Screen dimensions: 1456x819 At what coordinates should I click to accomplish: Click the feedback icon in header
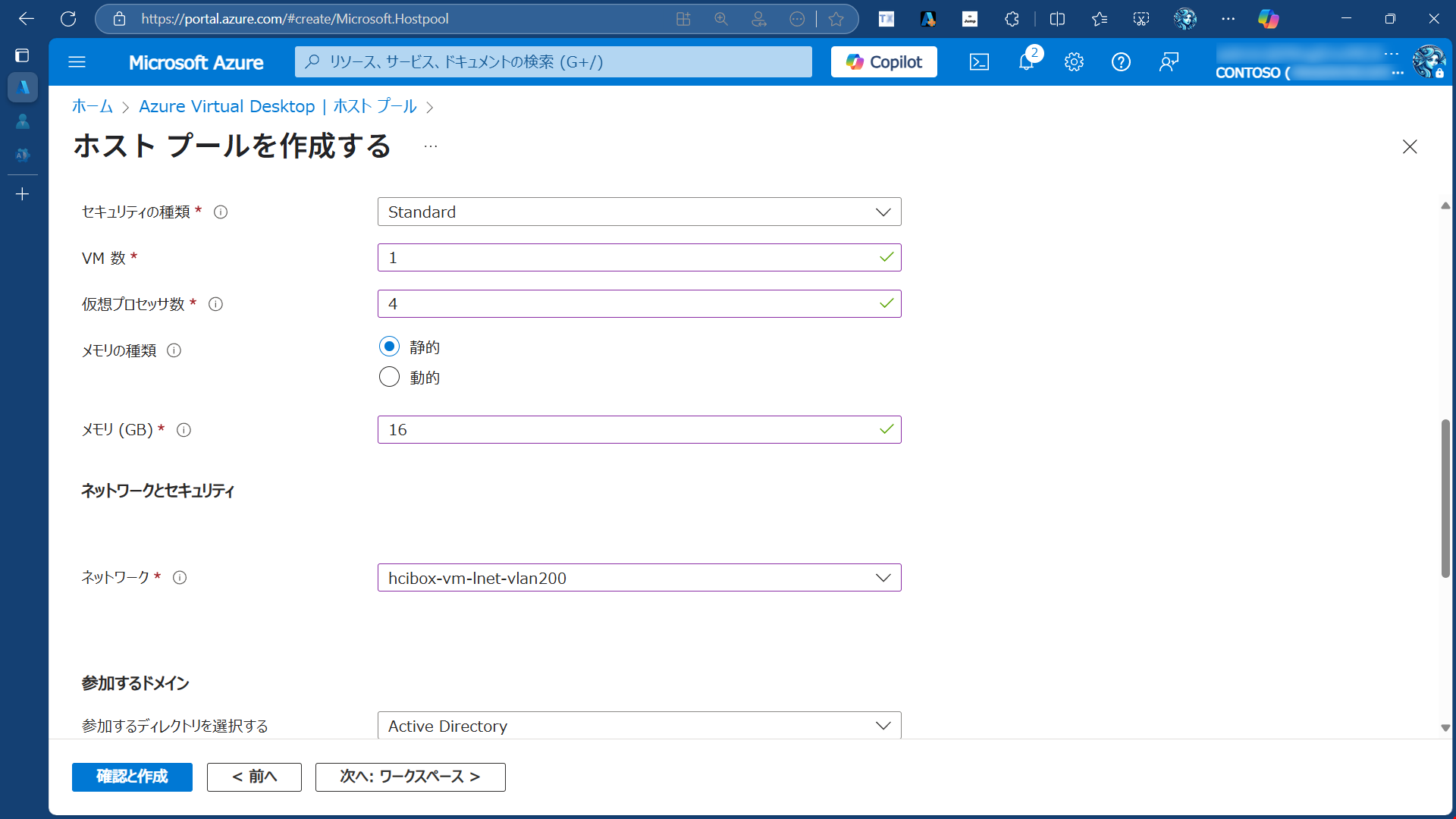tap(1169, 62)
